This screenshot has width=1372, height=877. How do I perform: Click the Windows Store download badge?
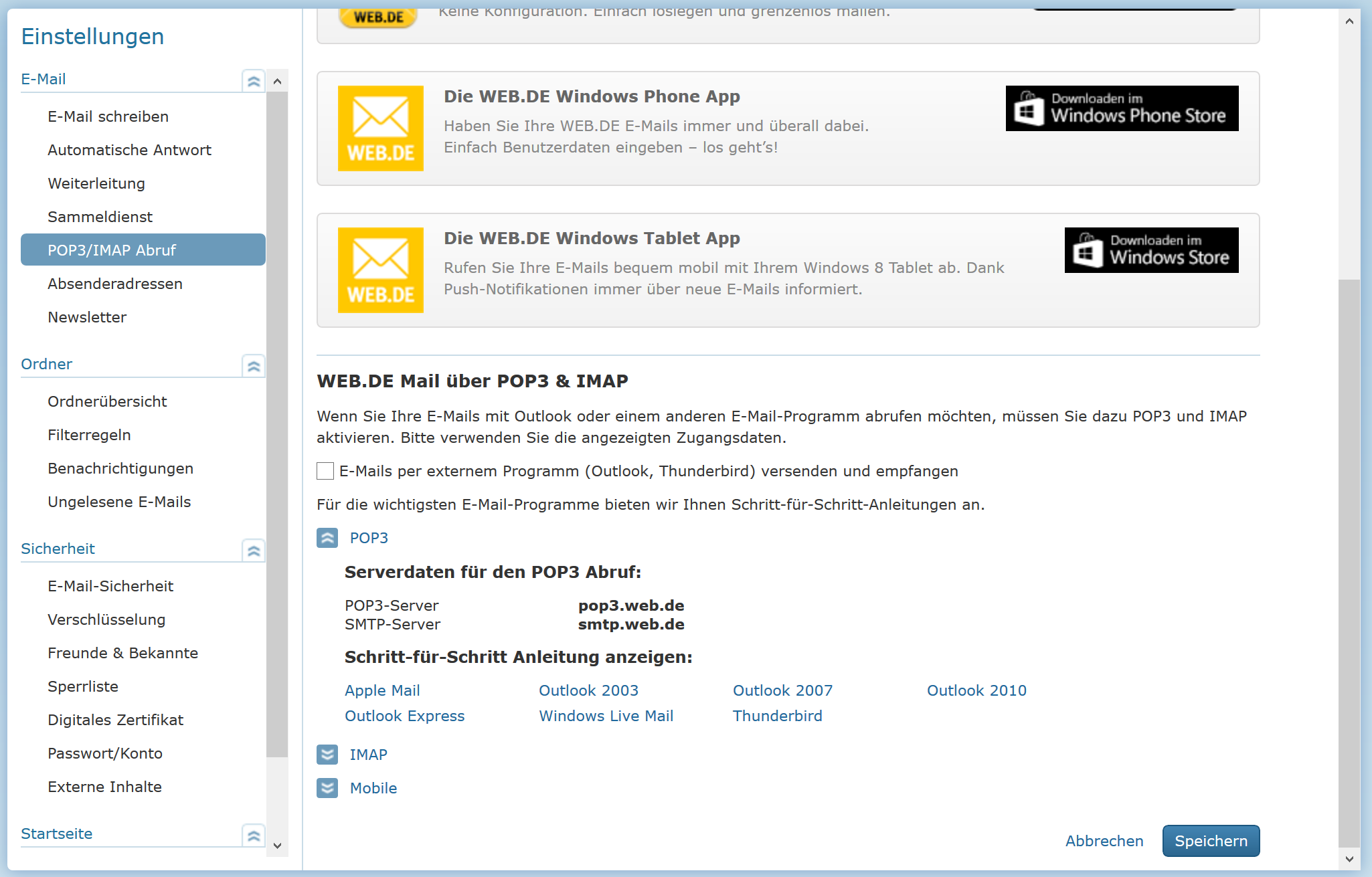1151,250
